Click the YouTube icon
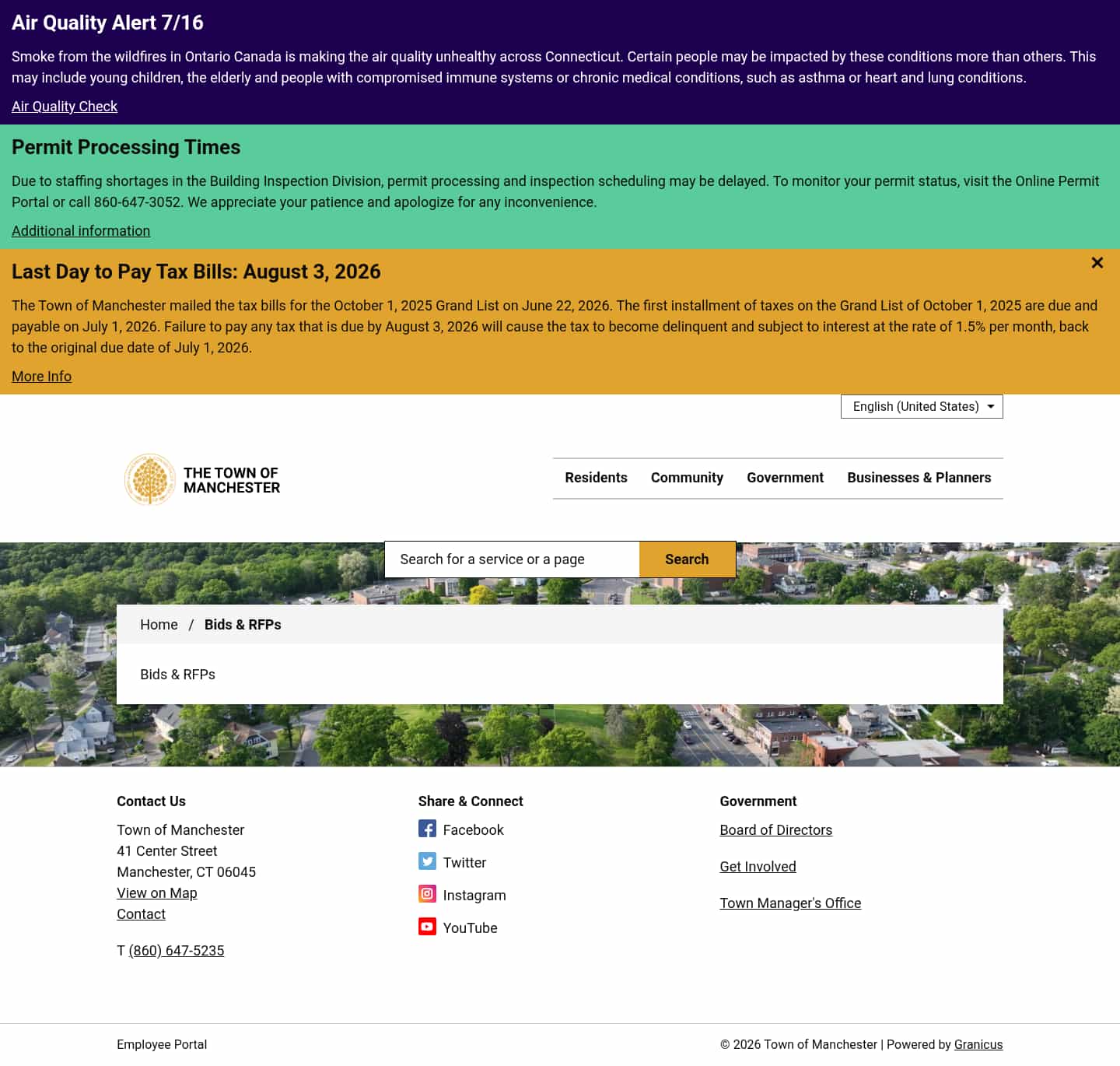Screen dimensions: 1120x1066 (x=427, y=927)
